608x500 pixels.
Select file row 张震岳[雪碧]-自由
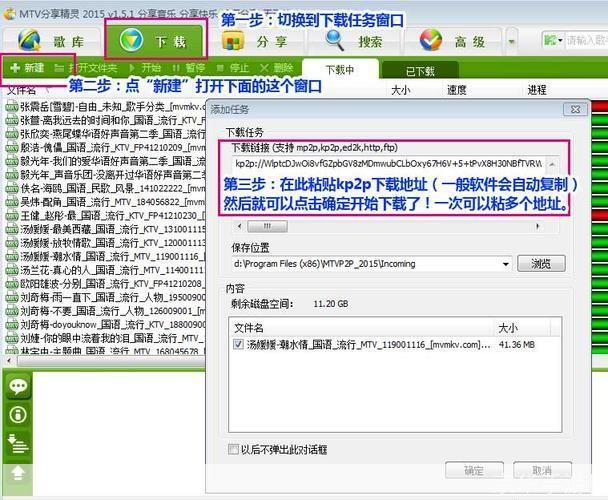pyautogui.click(x=105, y=106)
